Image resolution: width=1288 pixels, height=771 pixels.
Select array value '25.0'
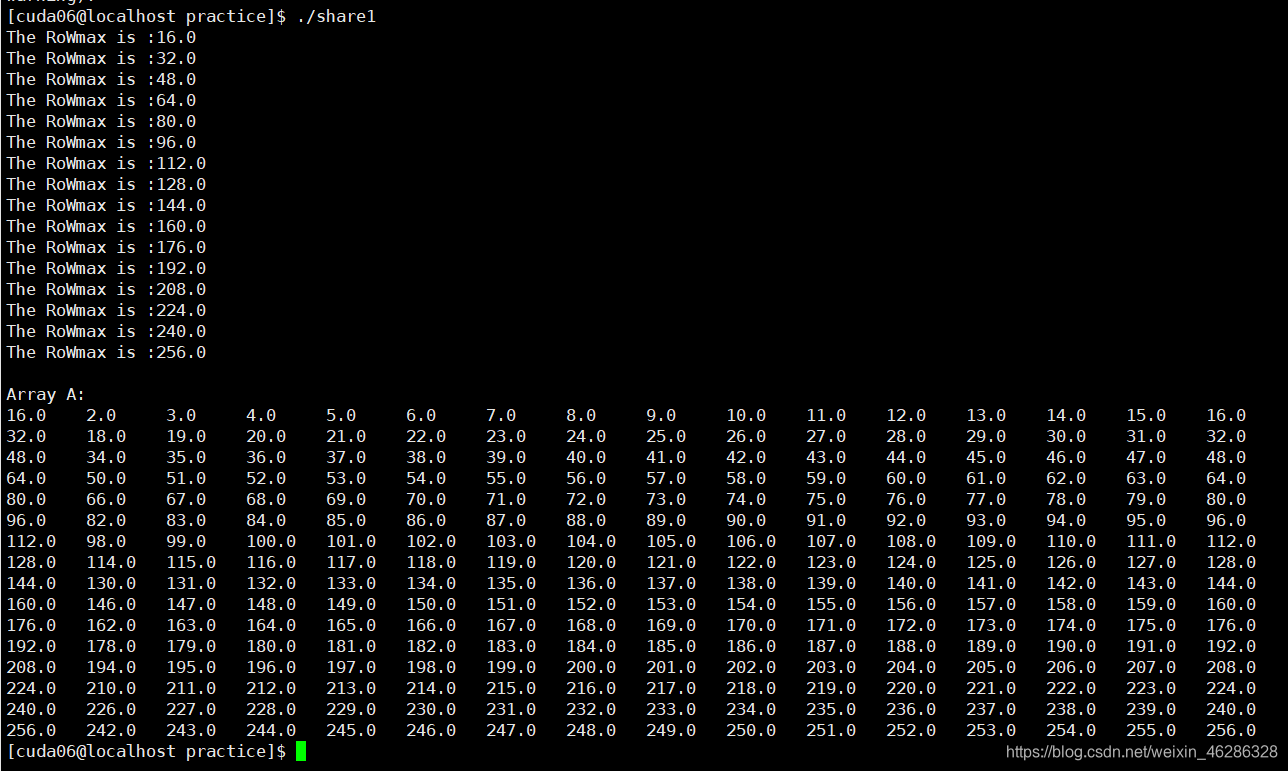(666, 437)
